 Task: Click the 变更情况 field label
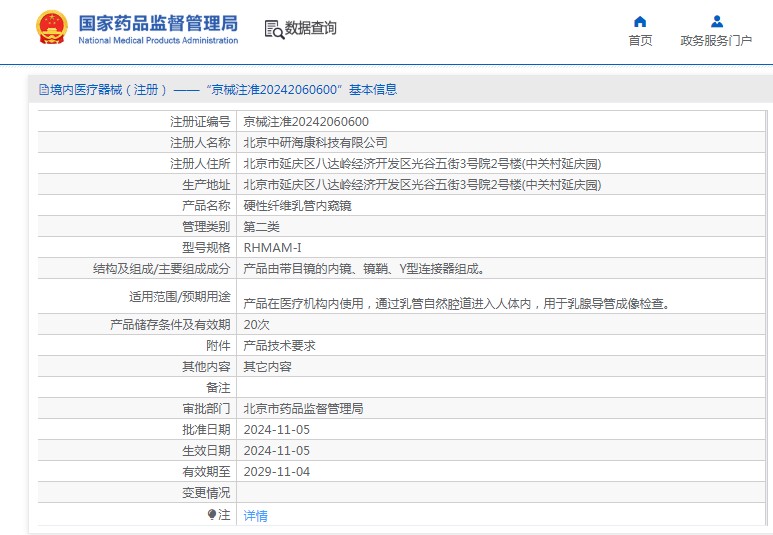(x=206, y=493)
